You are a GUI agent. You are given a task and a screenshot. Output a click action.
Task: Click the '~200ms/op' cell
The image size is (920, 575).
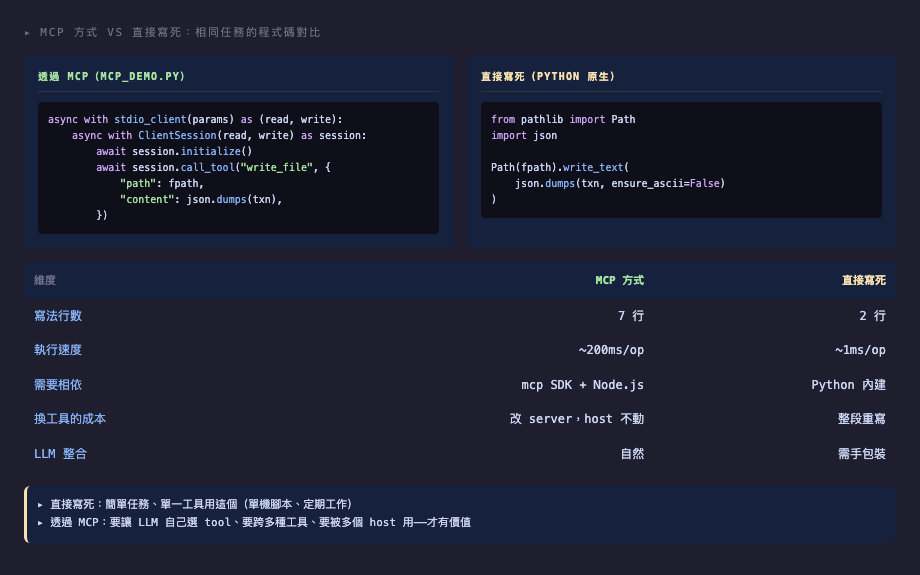coord(611,350)
